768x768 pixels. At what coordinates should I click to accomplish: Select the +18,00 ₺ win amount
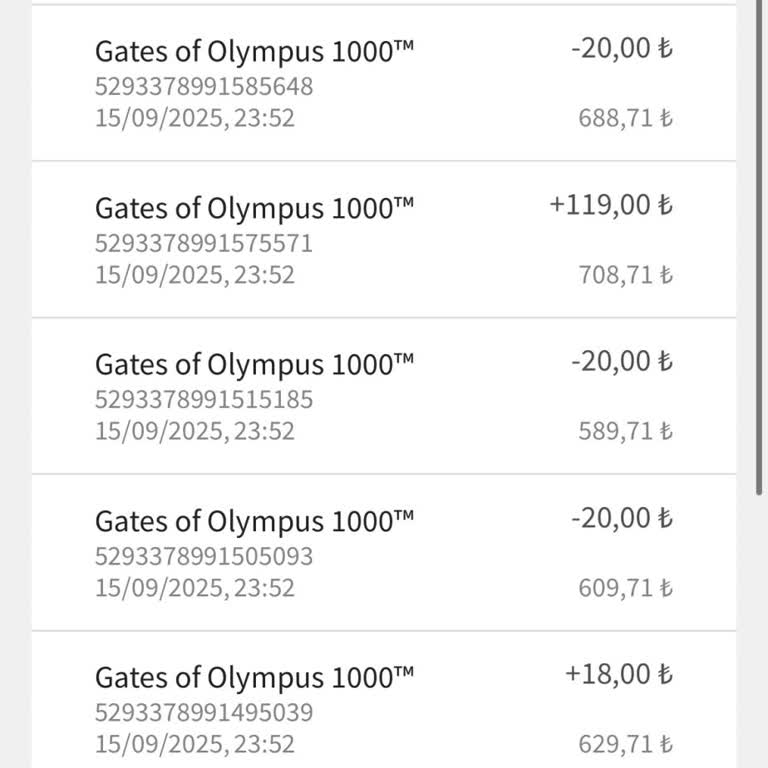coord(618,674)
